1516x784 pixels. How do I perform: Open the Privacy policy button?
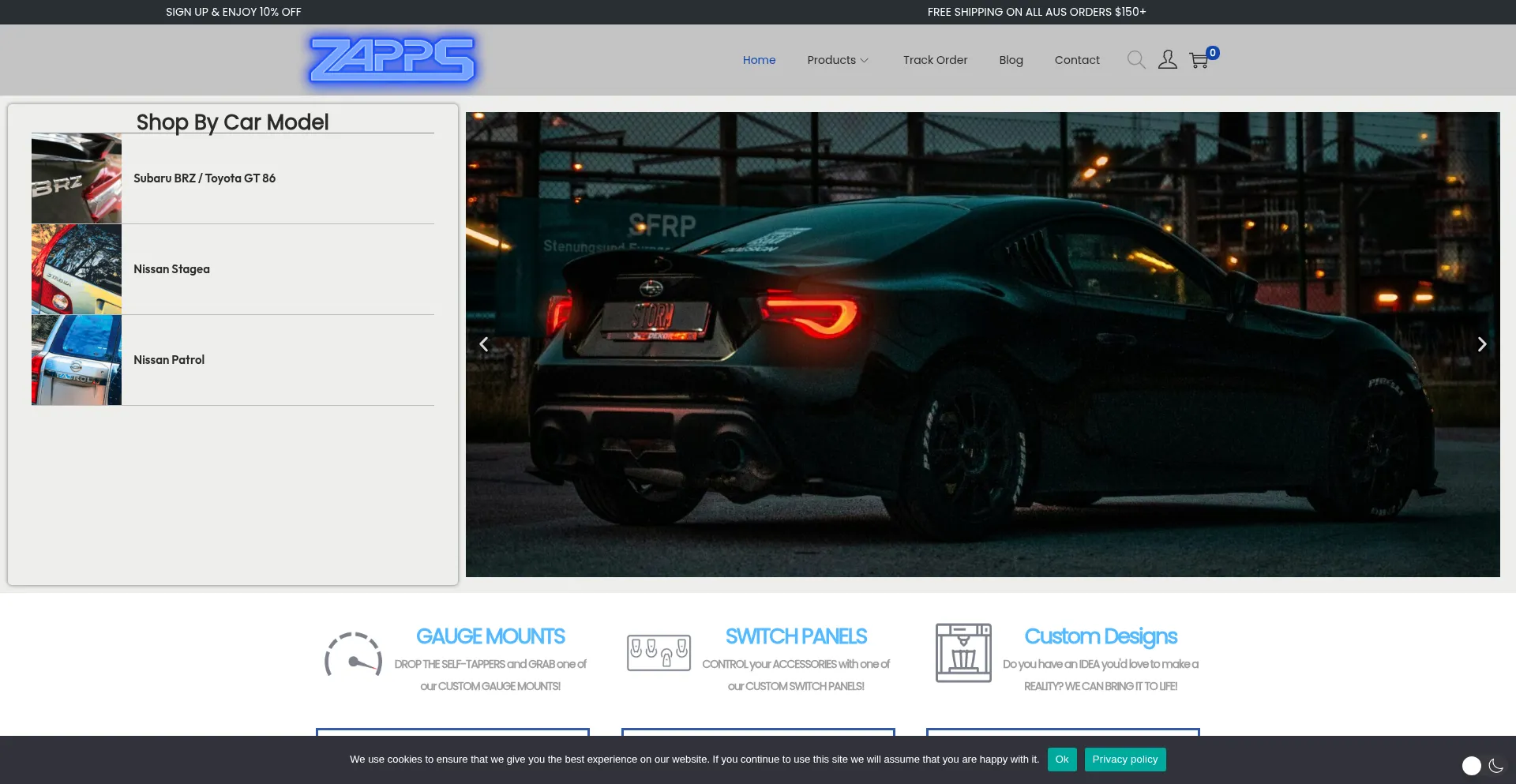(x=1124, y=759)
